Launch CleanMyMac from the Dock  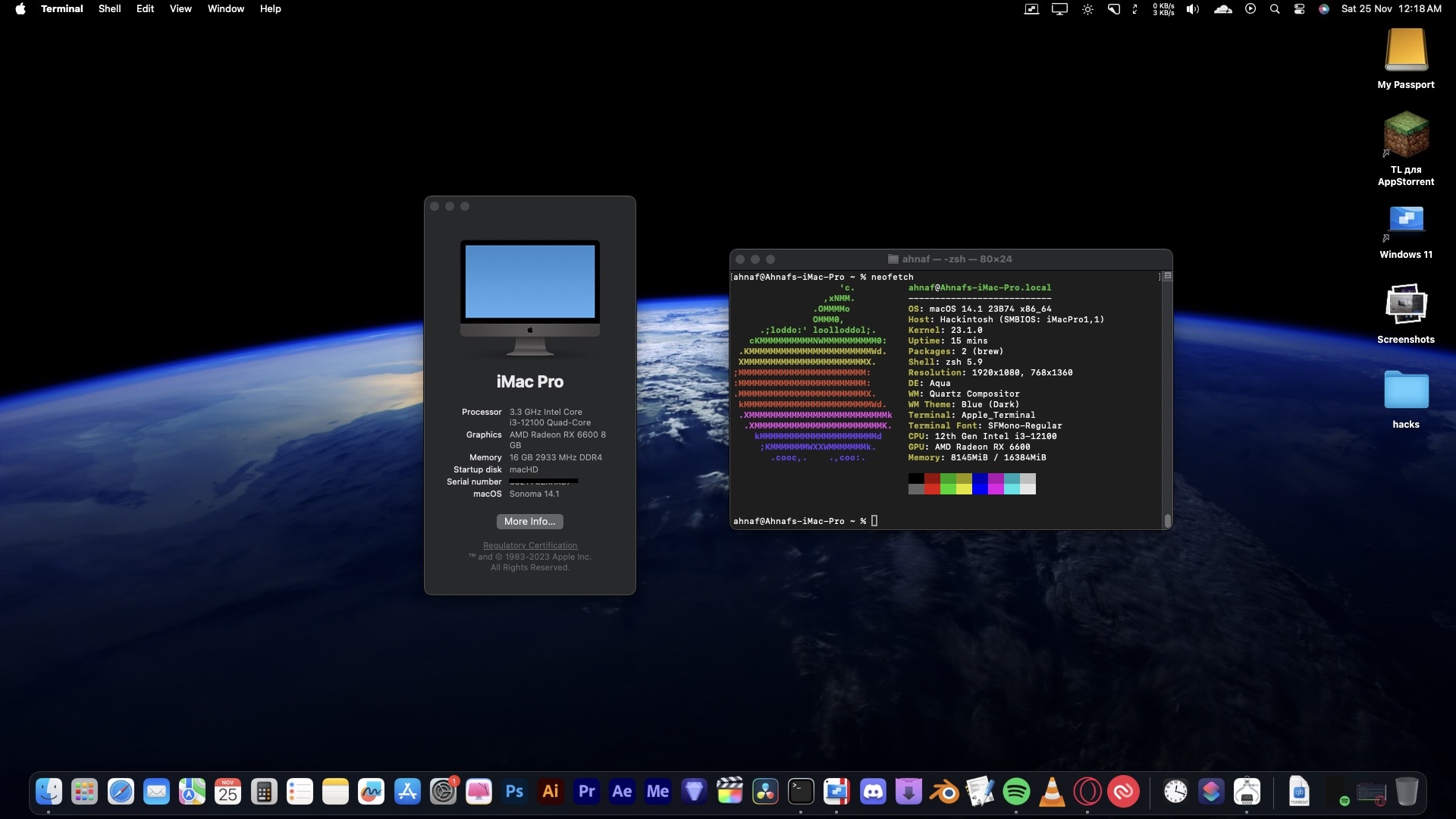(x=479, y=792)
